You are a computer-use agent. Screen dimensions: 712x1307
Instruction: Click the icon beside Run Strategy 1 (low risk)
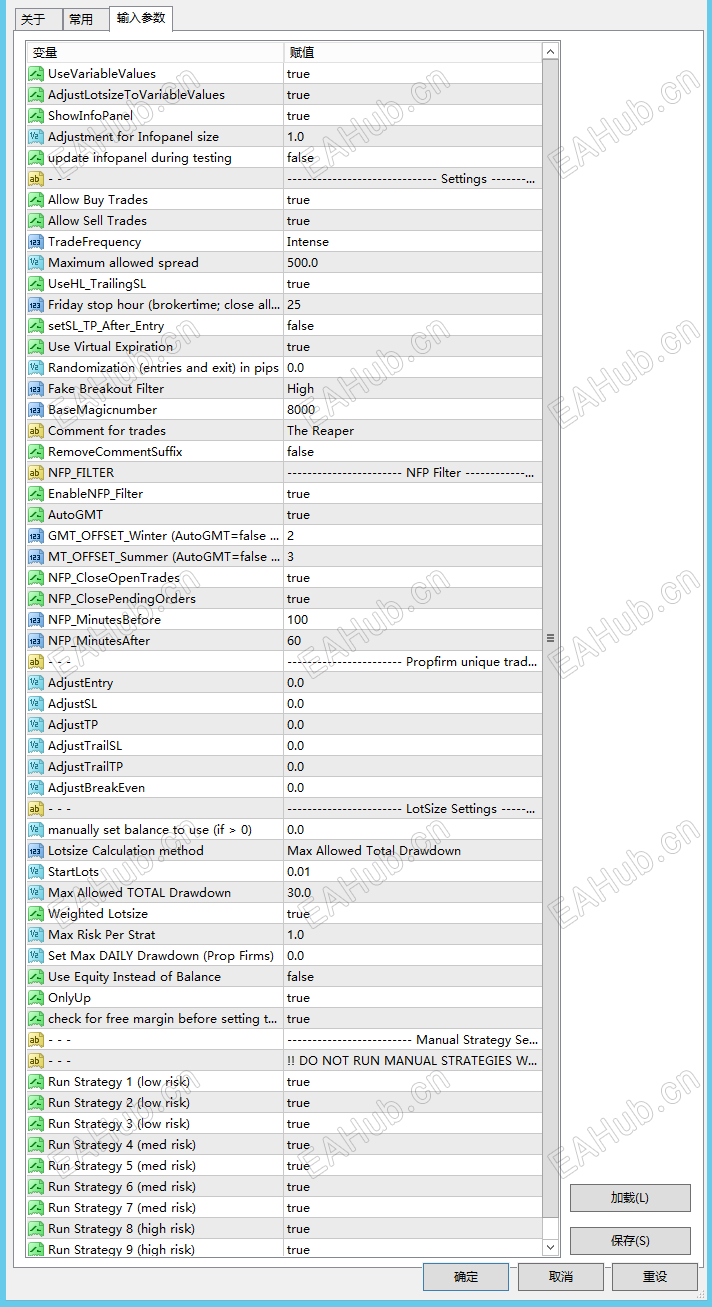click(36, 1082)
